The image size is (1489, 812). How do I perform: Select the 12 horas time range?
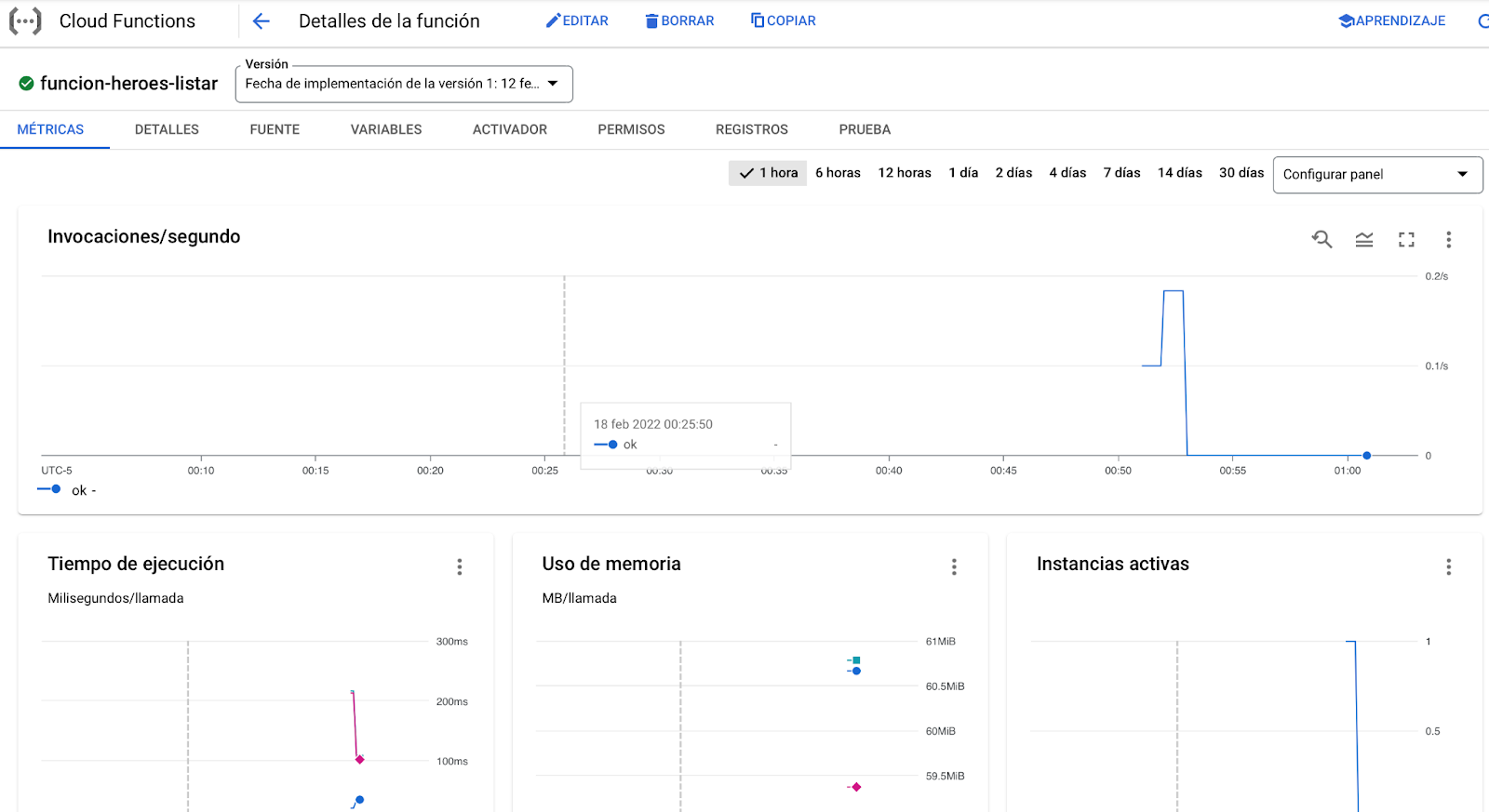pyautogui.click(x=905, y=173)
